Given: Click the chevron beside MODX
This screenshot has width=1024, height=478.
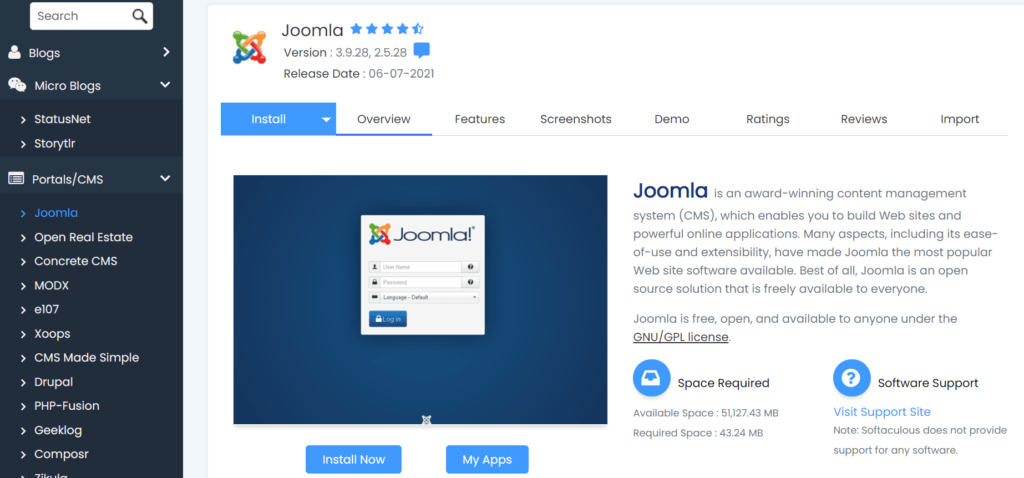Looking at the screenshot, I should [24, 286].
